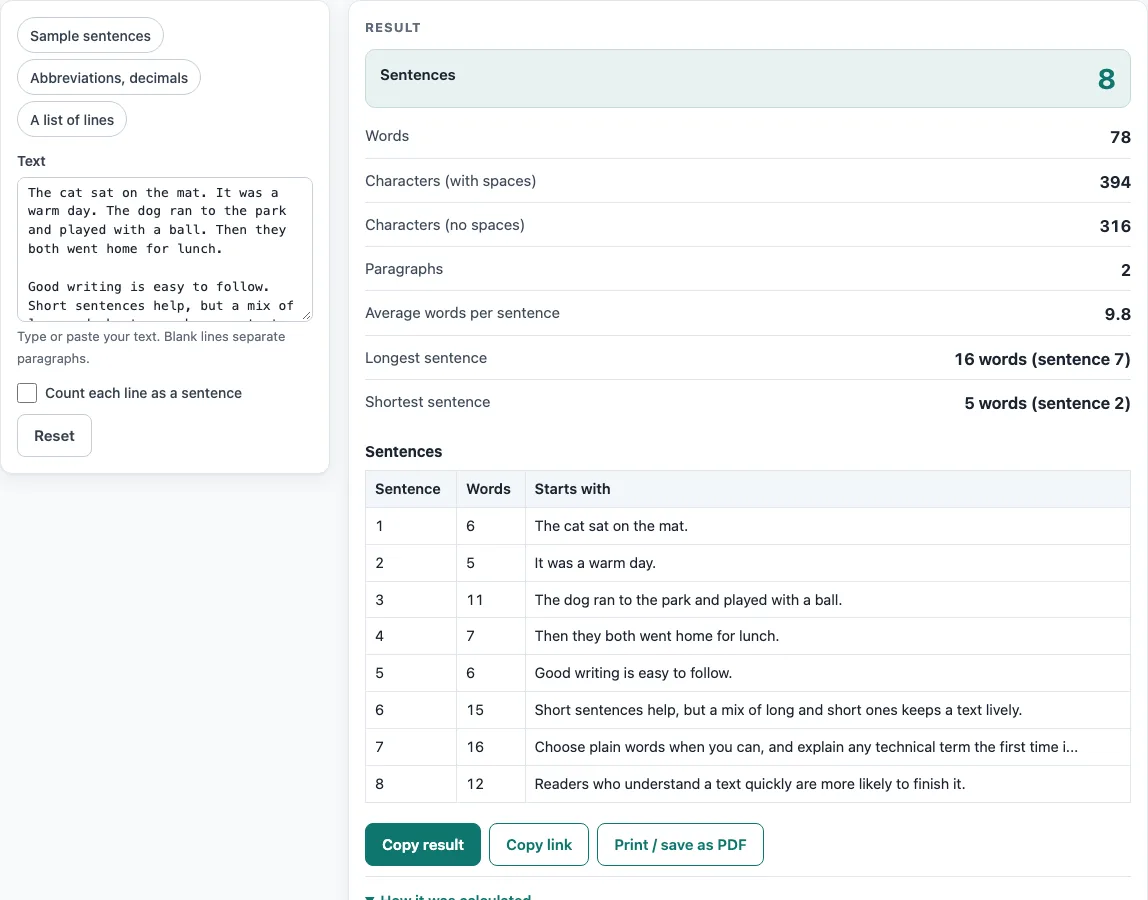Load the A list of lines example
The image size is (1148, 900).
tap(72, 119)
